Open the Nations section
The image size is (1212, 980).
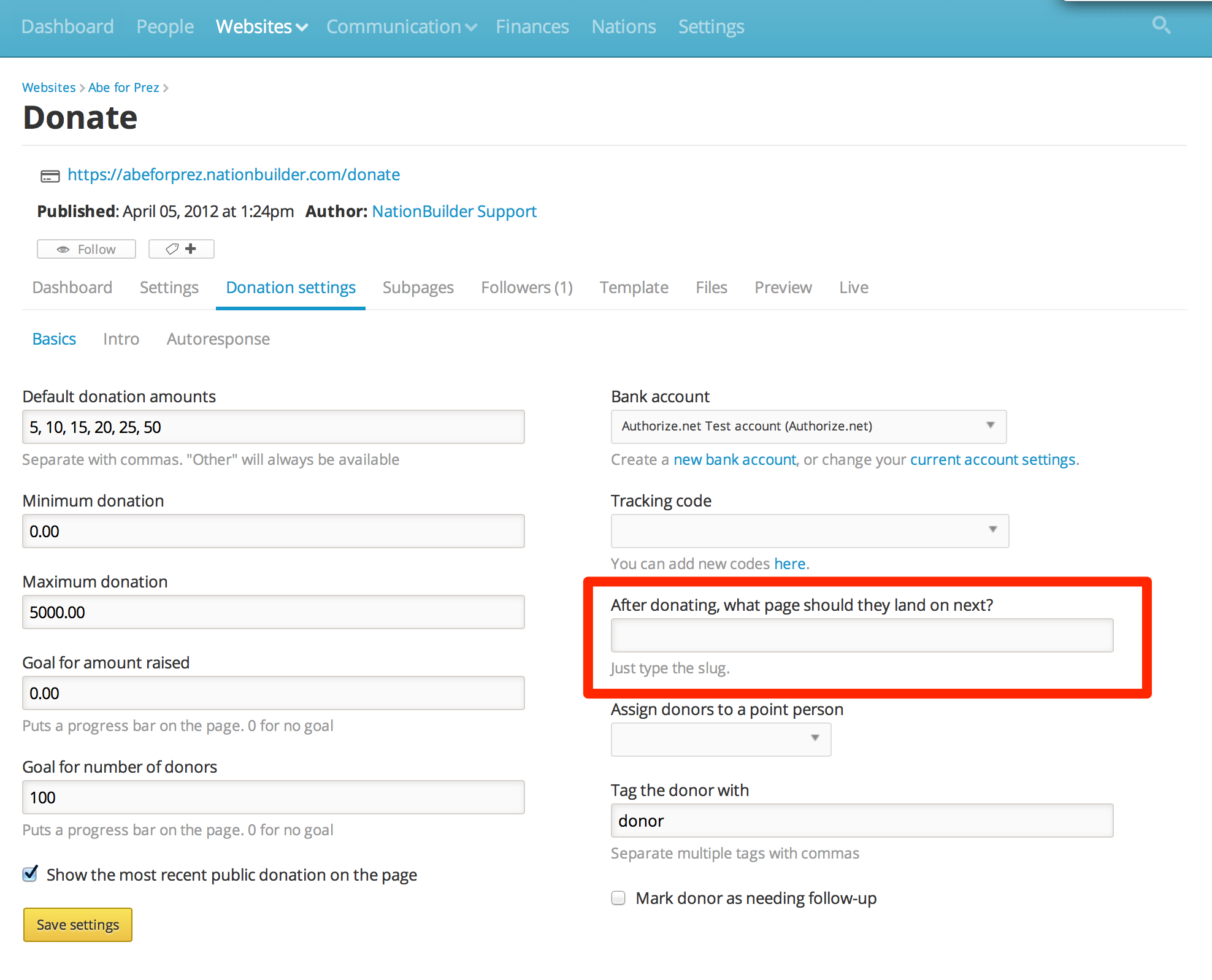click(624, 26)
